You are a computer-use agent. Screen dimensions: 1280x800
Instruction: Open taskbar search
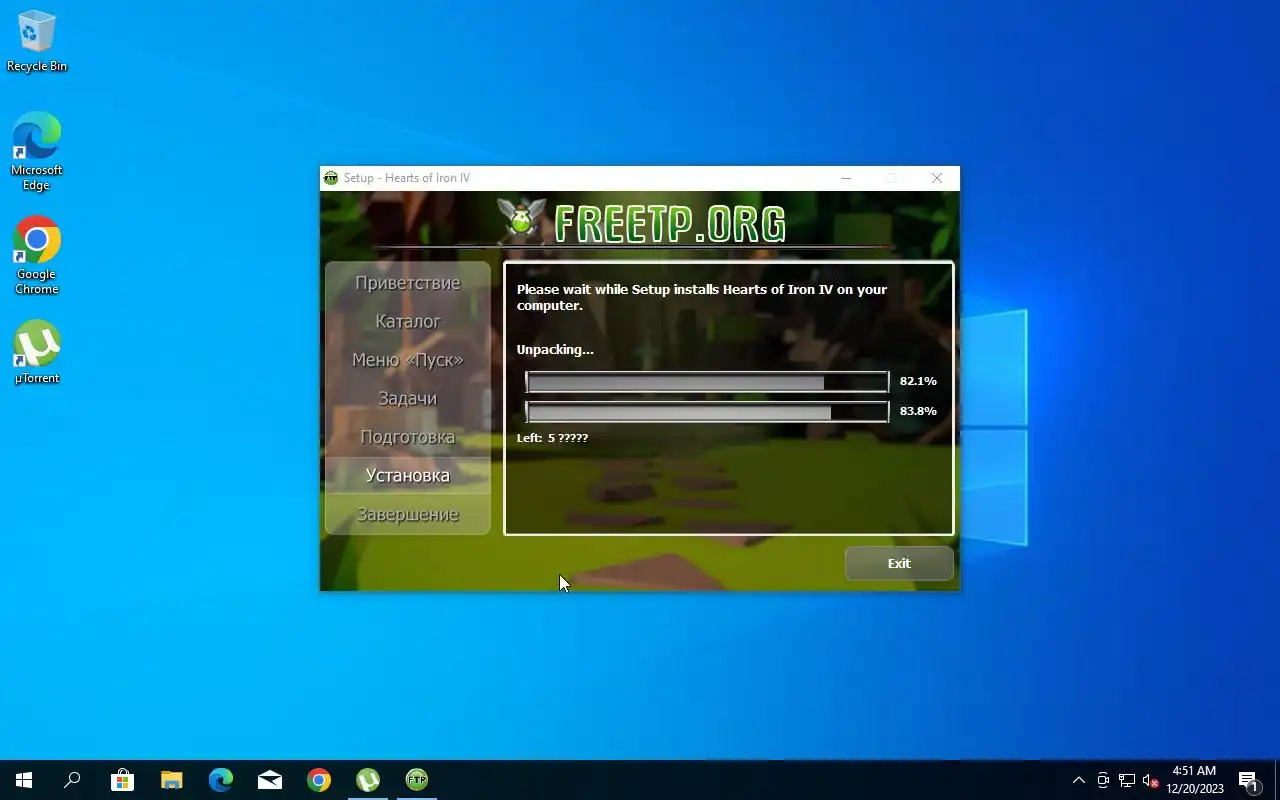point(72,780)
